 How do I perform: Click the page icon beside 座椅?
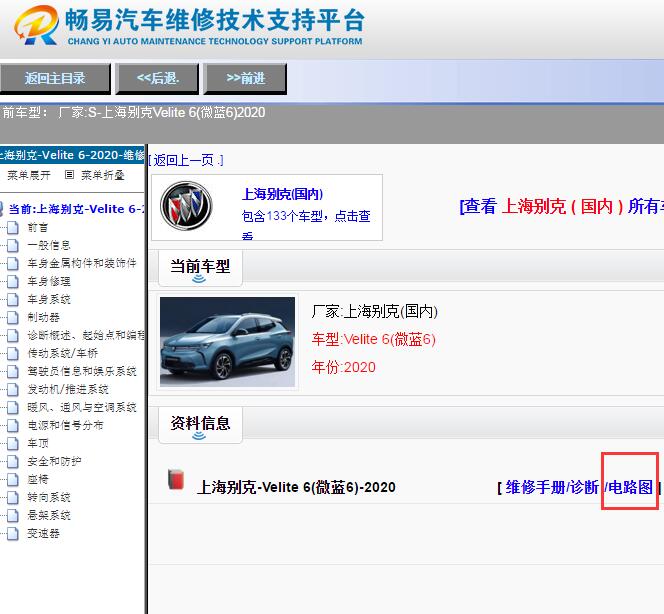click(13, 479)
